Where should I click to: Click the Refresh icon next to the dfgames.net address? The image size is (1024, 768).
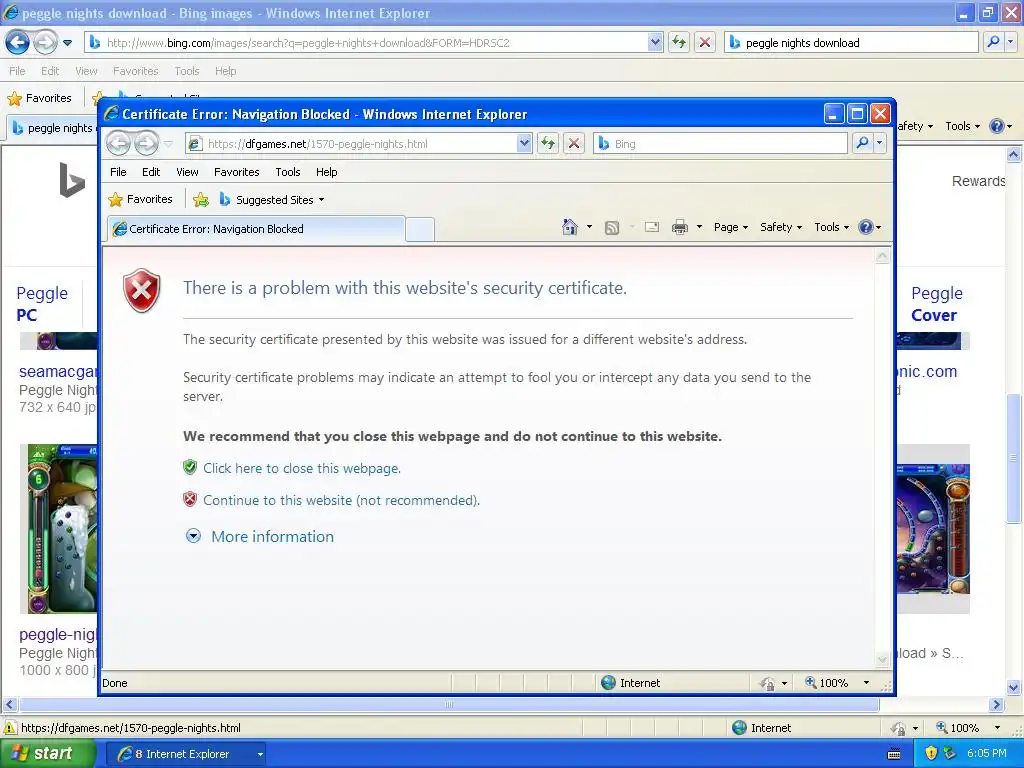pos(548,144)
